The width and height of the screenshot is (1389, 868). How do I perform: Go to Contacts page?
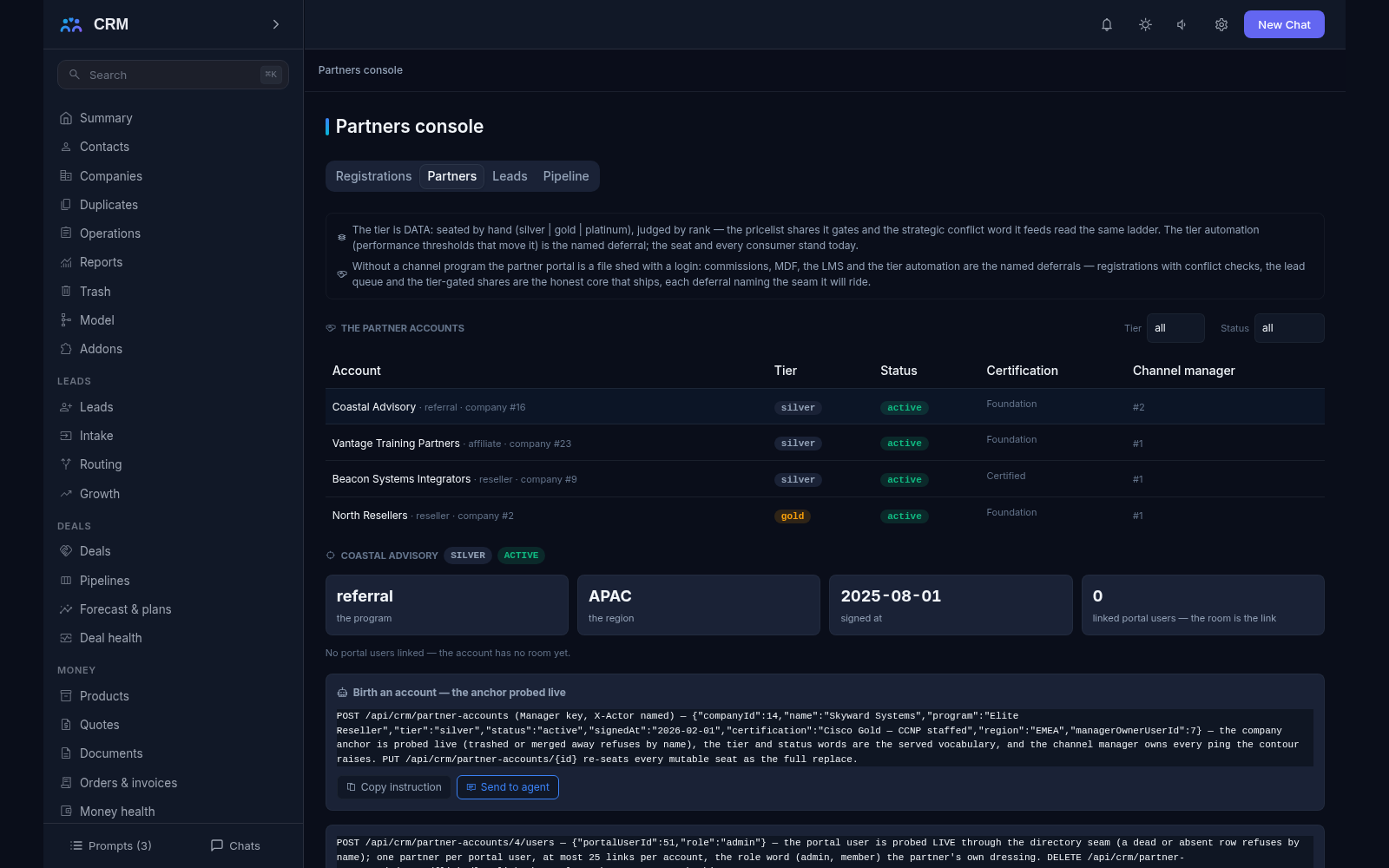tap(173, 147)
